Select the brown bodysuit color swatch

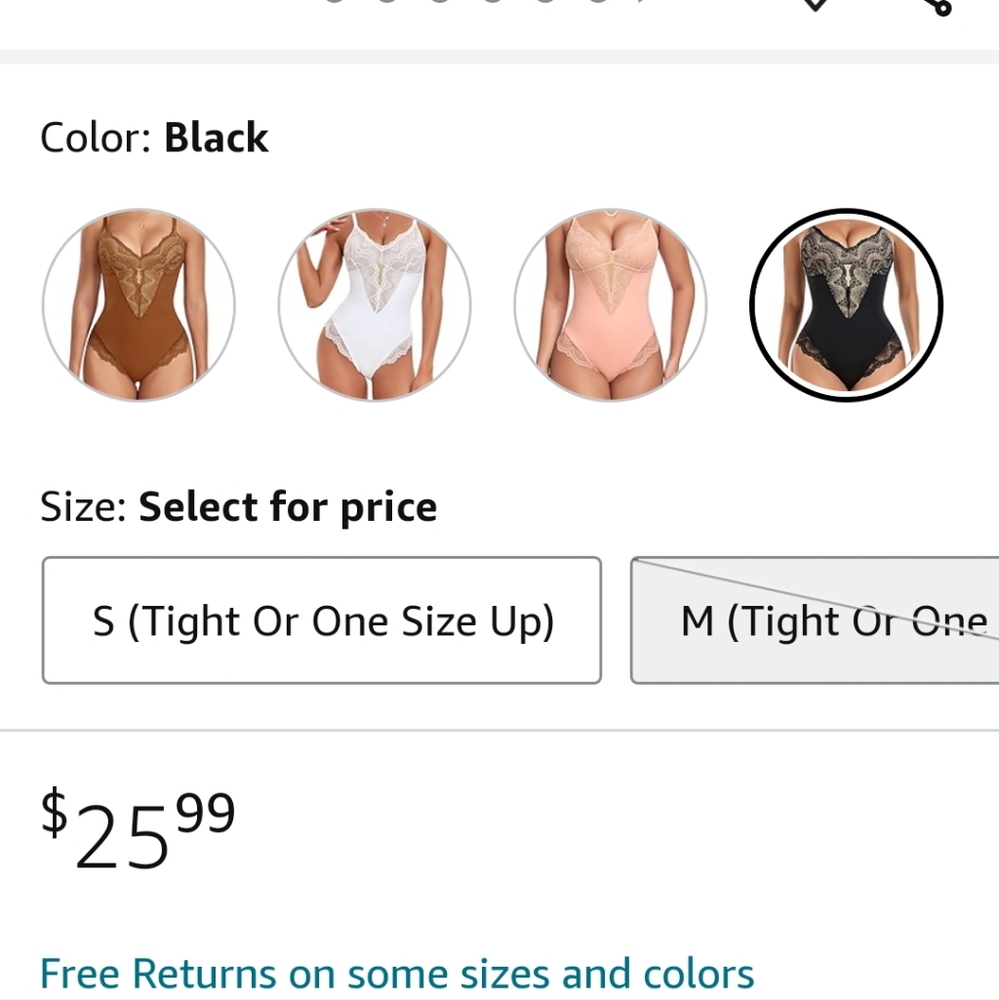(x=138, y=305)
